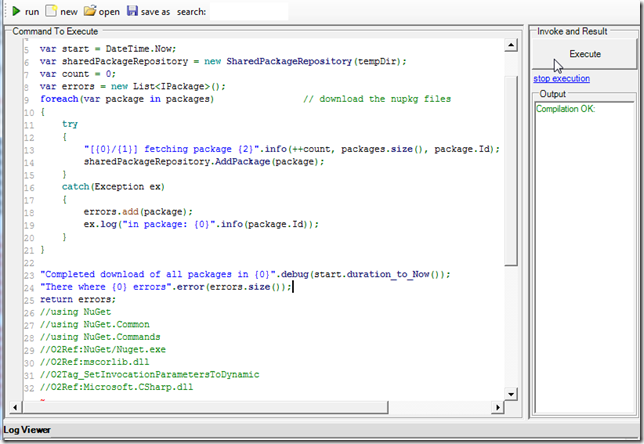Focus the search text field in toolbar
This screenshot has height=444, width=644.
pyautogui.click(x=250, y=11)
